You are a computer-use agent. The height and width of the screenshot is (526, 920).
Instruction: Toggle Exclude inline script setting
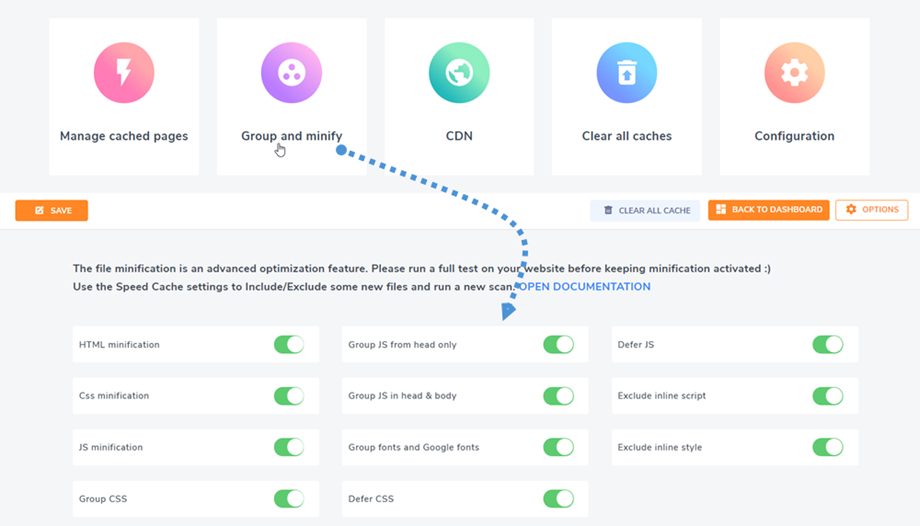point(827,396)
